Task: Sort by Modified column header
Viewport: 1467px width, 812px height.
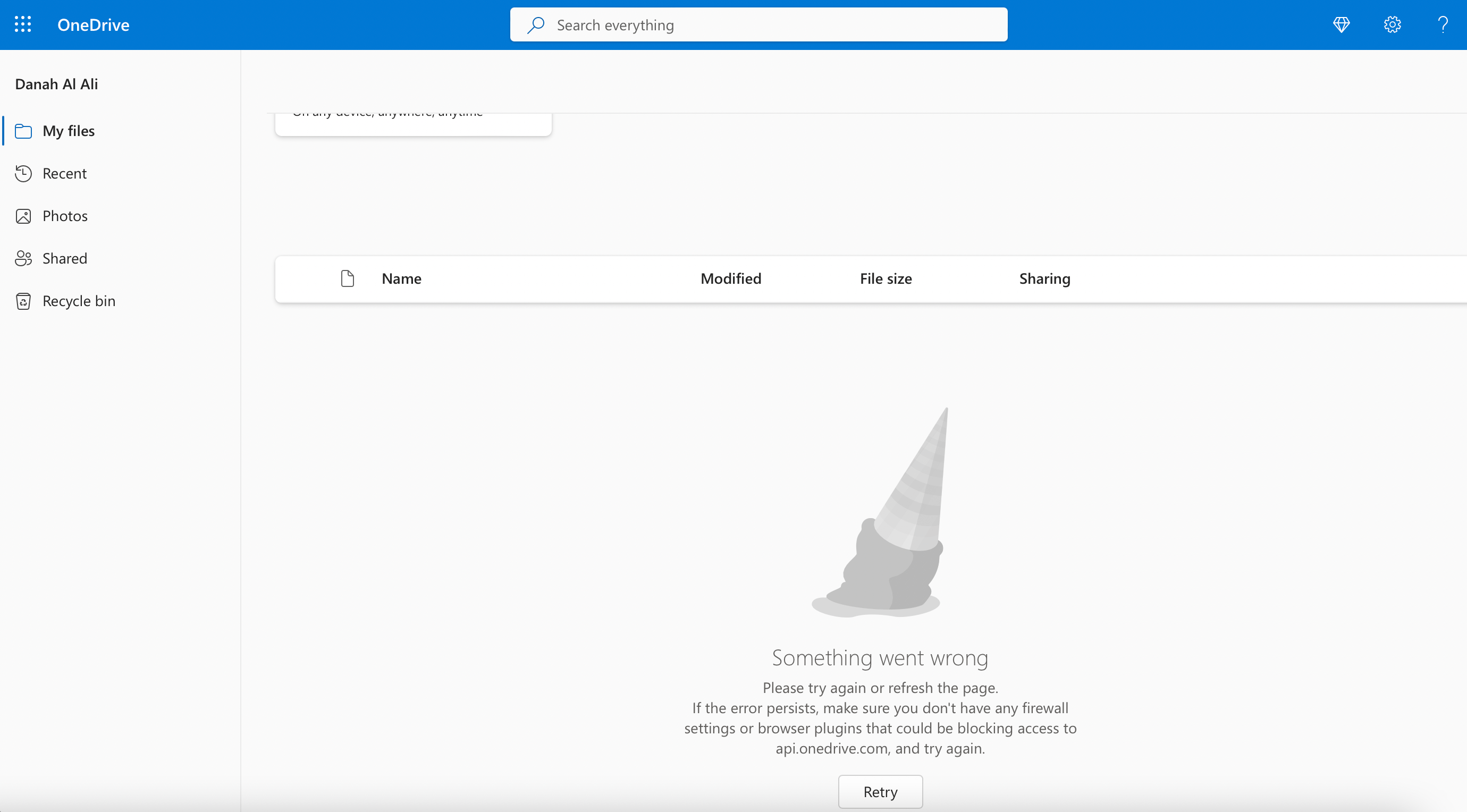Action: [731, 278]
